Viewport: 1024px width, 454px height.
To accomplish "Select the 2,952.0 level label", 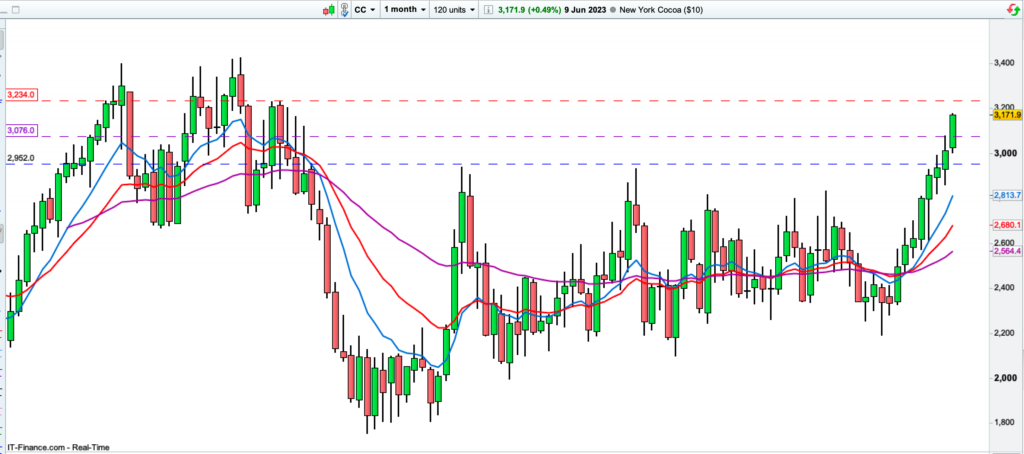I will tap(21, 159).
